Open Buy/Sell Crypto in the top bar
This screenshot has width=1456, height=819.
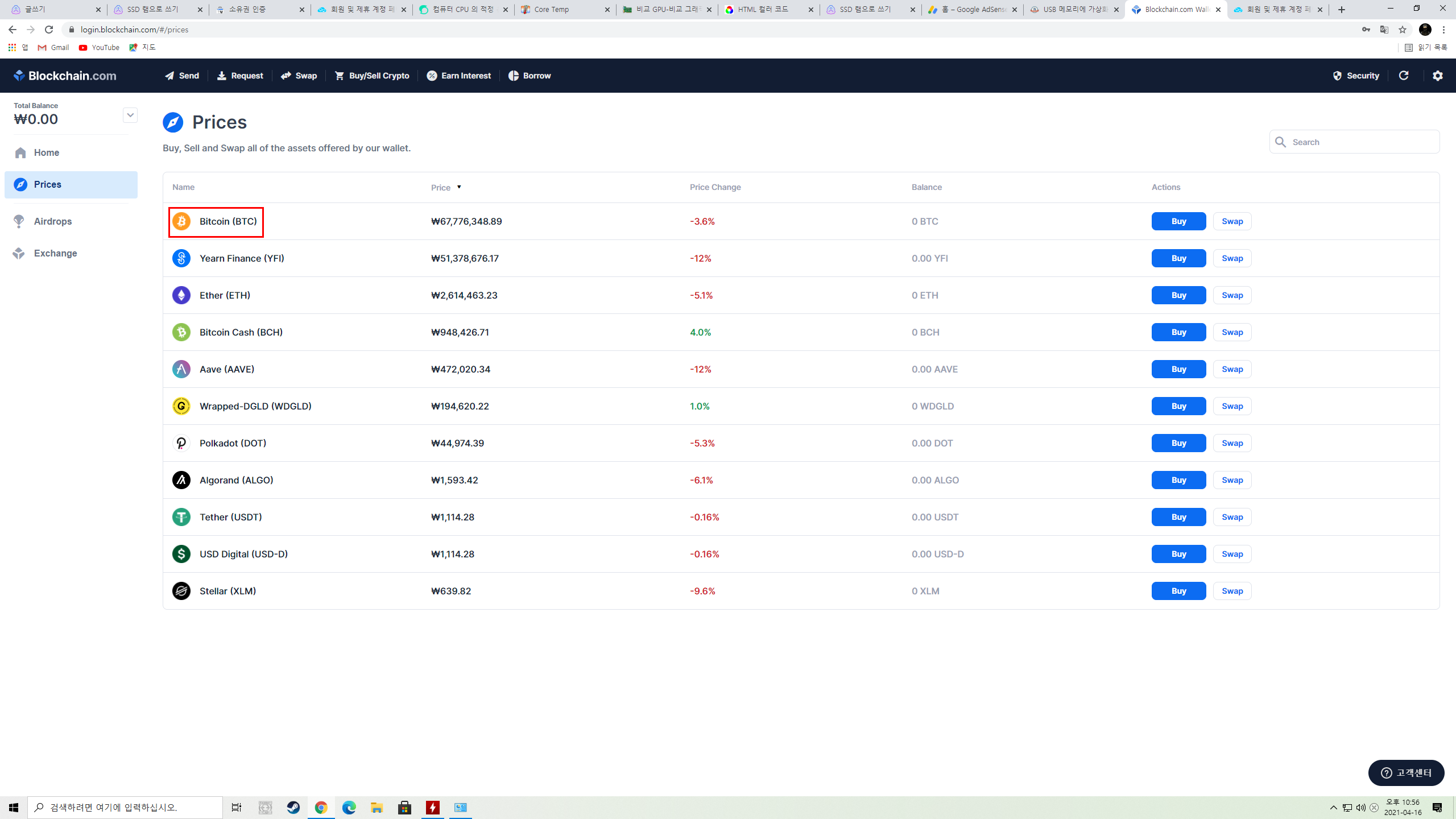(372, 76)
